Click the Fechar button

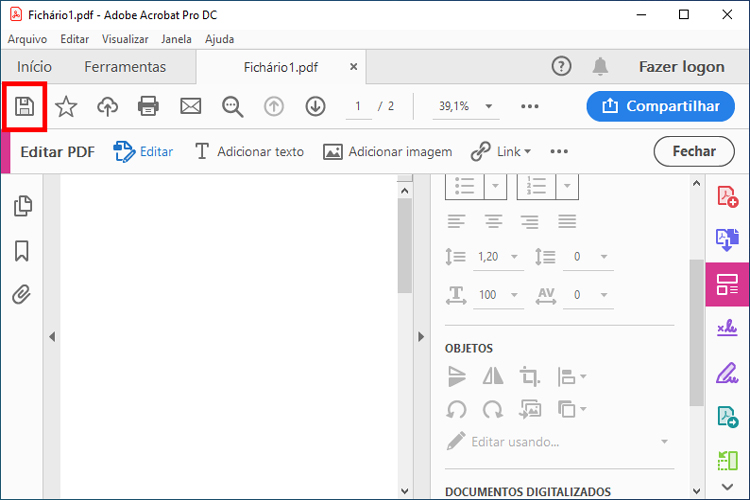pyautogui.click(x=694, y=151)
